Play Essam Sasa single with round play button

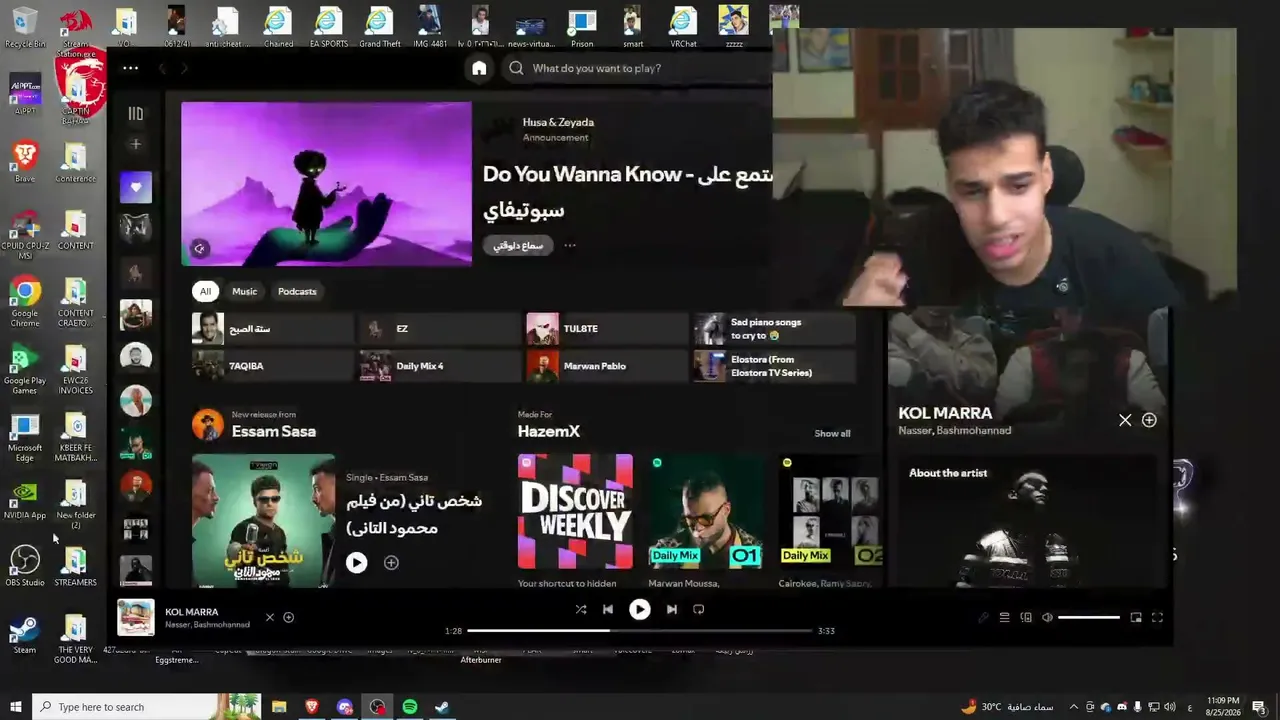[x=356, y=563]
